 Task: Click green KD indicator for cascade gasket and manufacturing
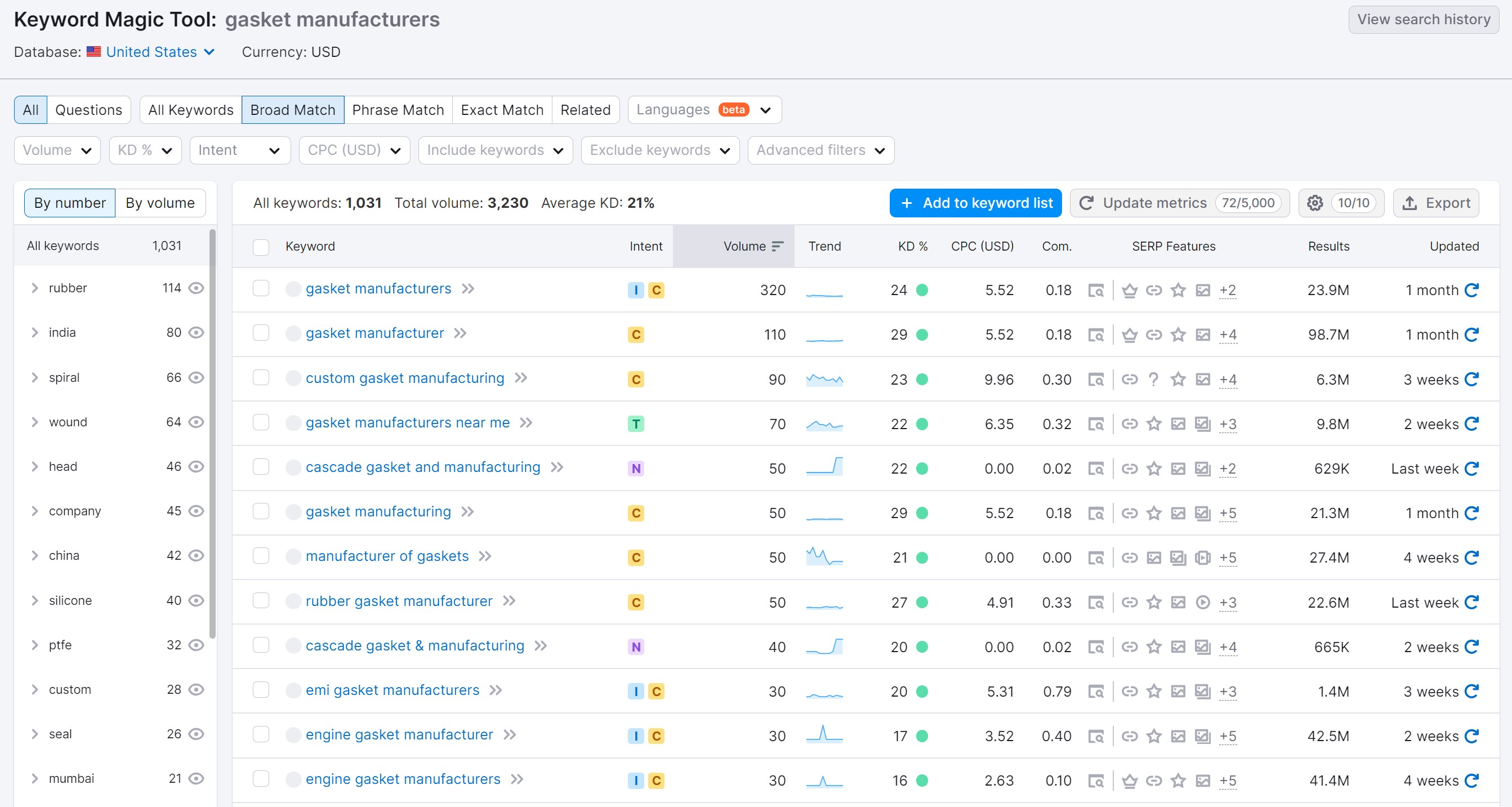(x=921, y=469)
